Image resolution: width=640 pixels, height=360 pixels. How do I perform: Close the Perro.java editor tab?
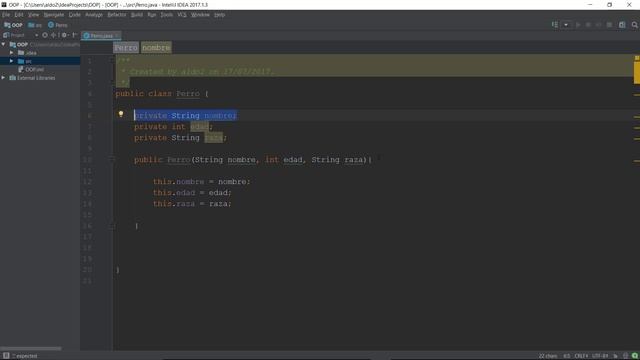[x=118, y=36]
